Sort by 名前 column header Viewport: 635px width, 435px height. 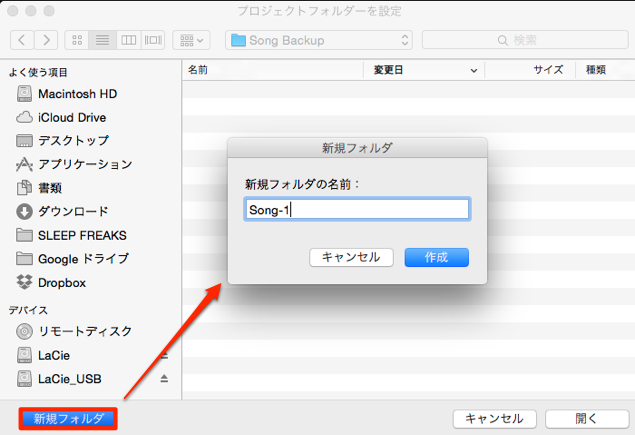click(x=273, y=70)
